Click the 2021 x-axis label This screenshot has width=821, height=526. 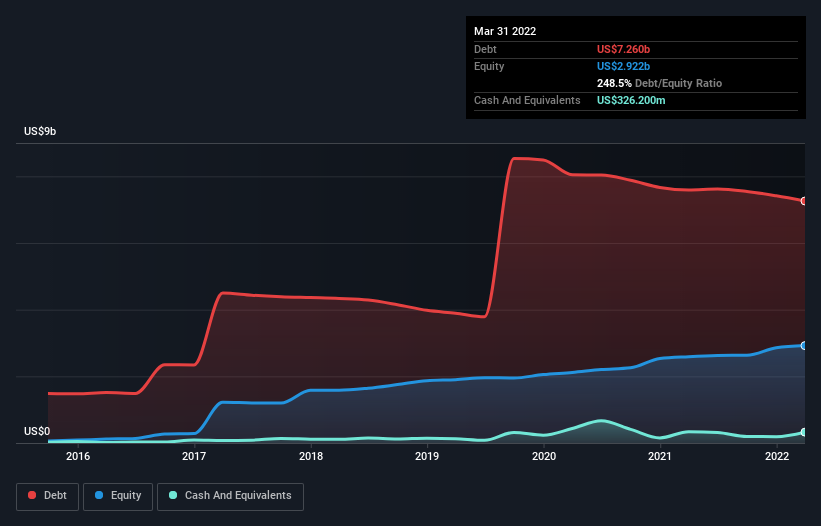click(x=660, y=456)
